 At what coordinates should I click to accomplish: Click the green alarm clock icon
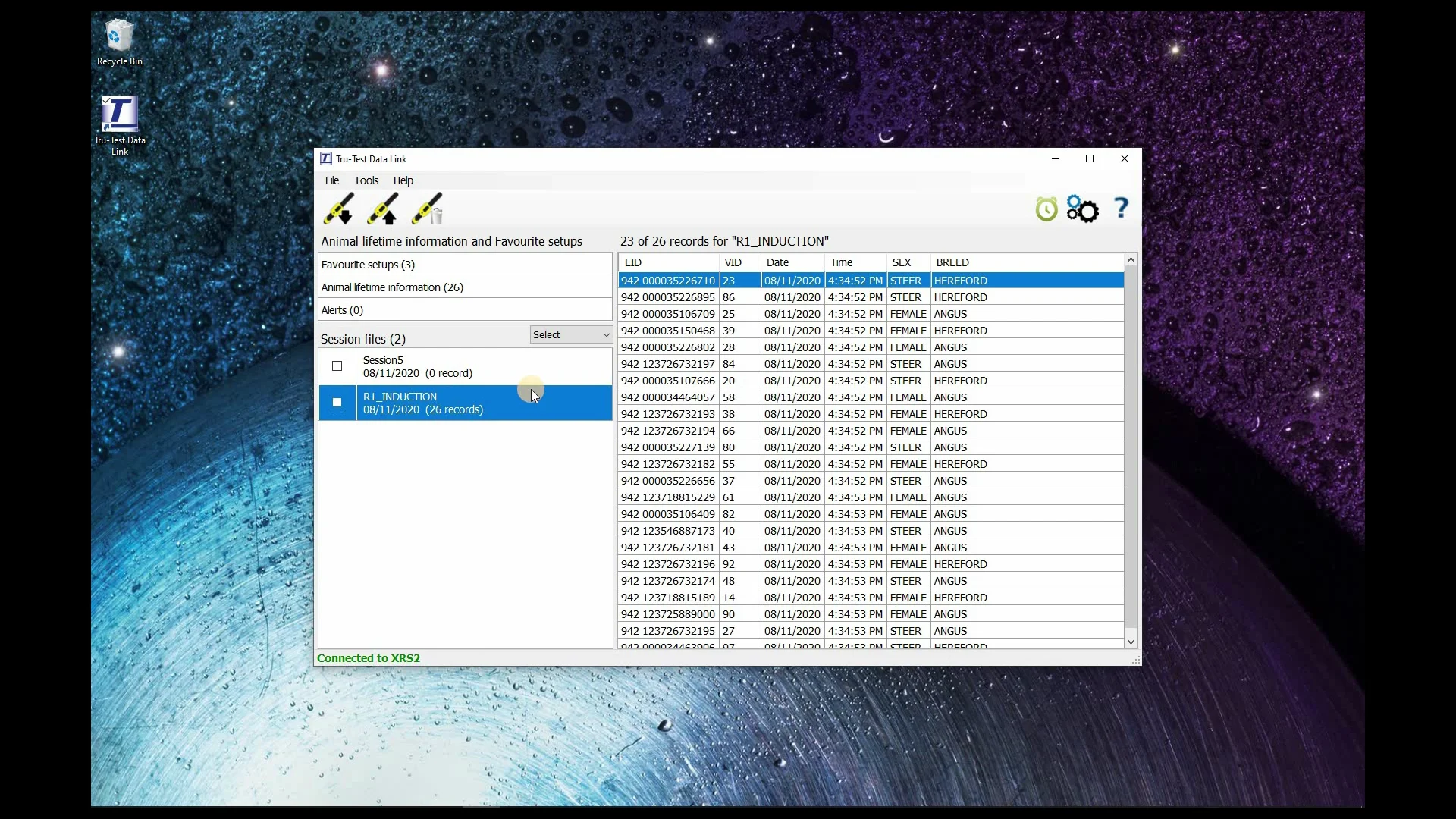[1046, 209]
